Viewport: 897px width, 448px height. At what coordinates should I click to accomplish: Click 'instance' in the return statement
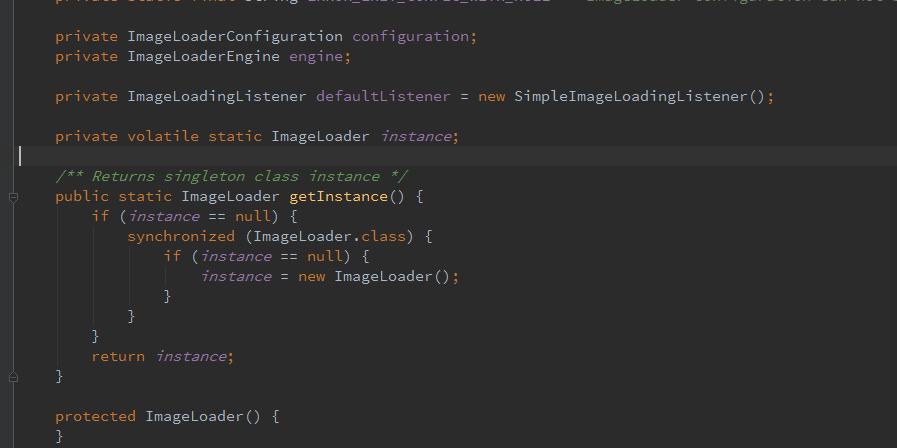191,356
